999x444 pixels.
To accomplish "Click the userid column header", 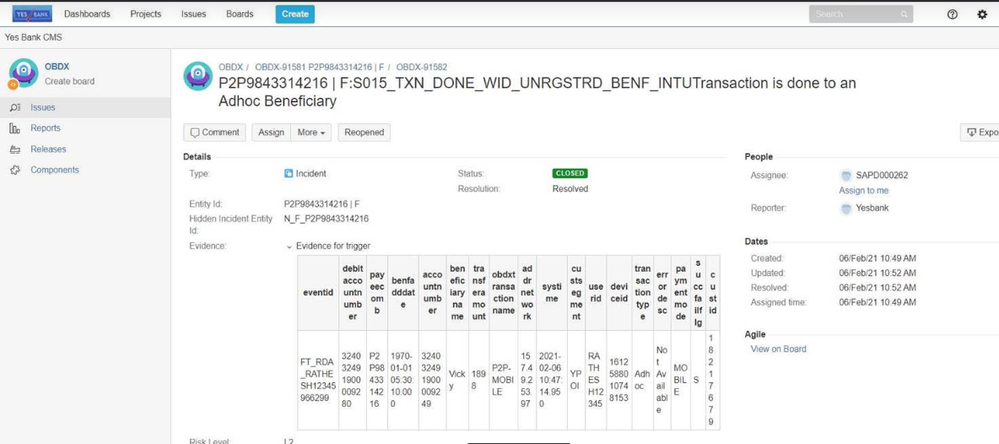I will click(x=595, y=292).
